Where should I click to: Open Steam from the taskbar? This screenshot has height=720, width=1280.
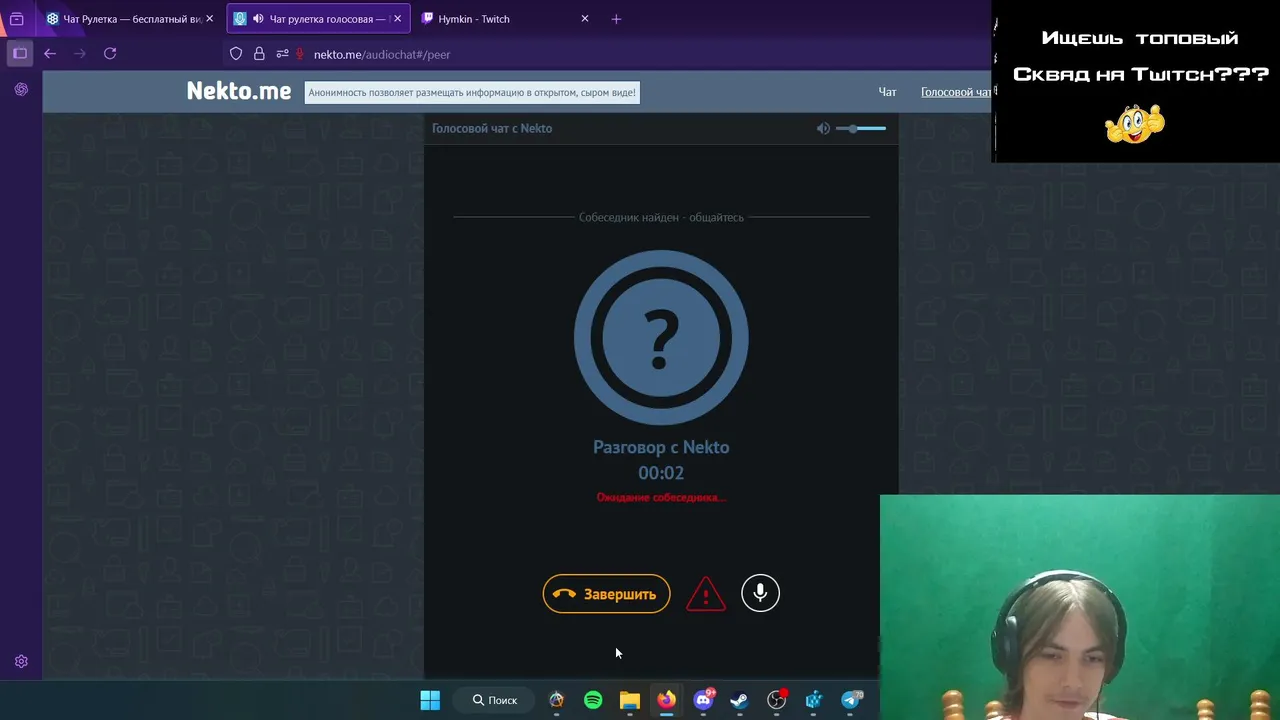(739, 700)
